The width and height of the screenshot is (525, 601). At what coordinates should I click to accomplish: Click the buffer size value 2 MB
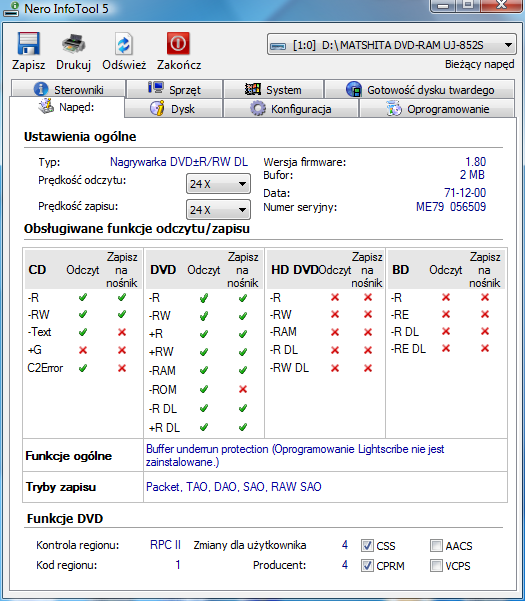[472, 175]
